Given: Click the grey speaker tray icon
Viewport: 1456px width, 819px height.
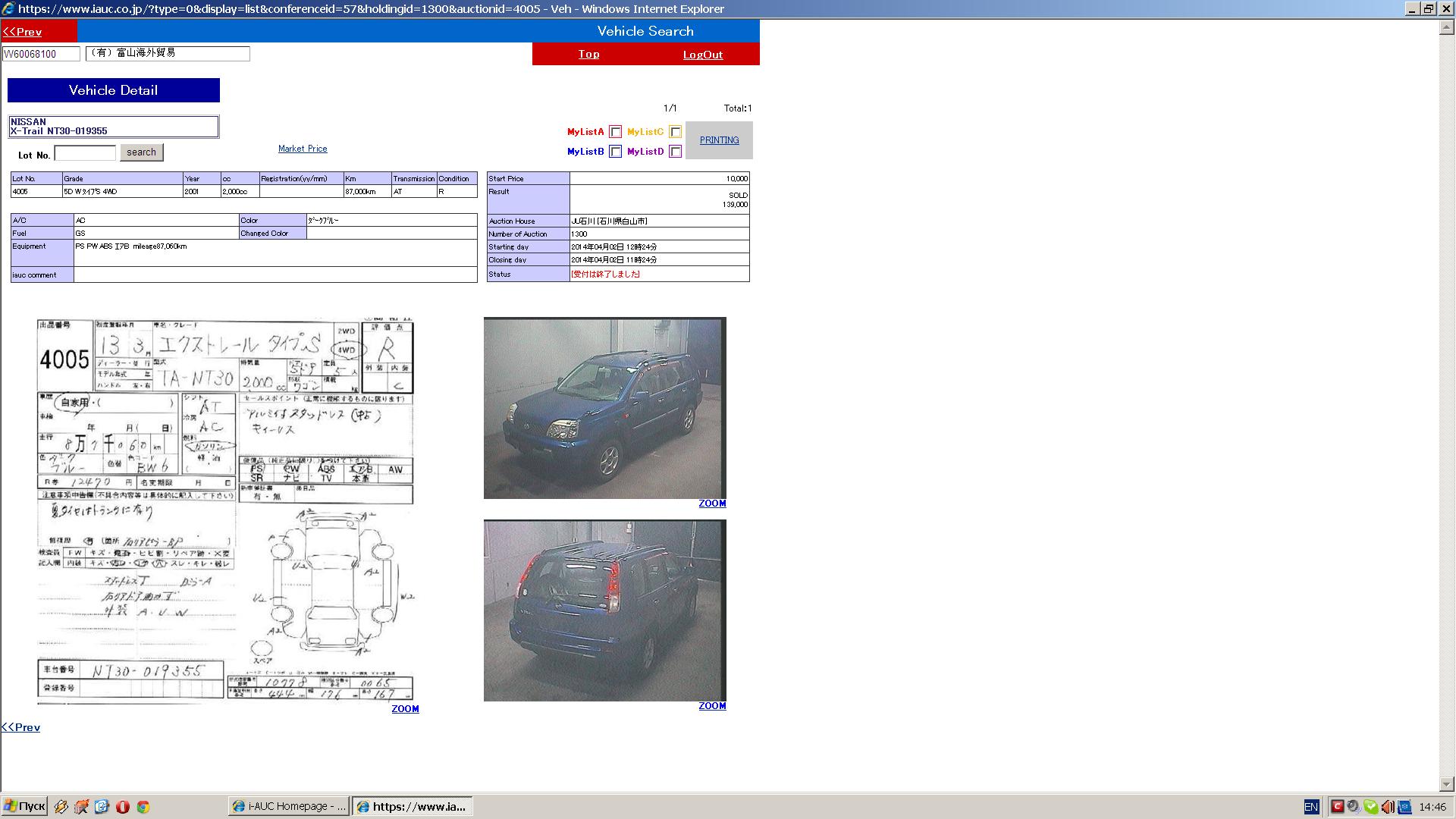Looking at the screenshot, I should [x=1354, y=807].
